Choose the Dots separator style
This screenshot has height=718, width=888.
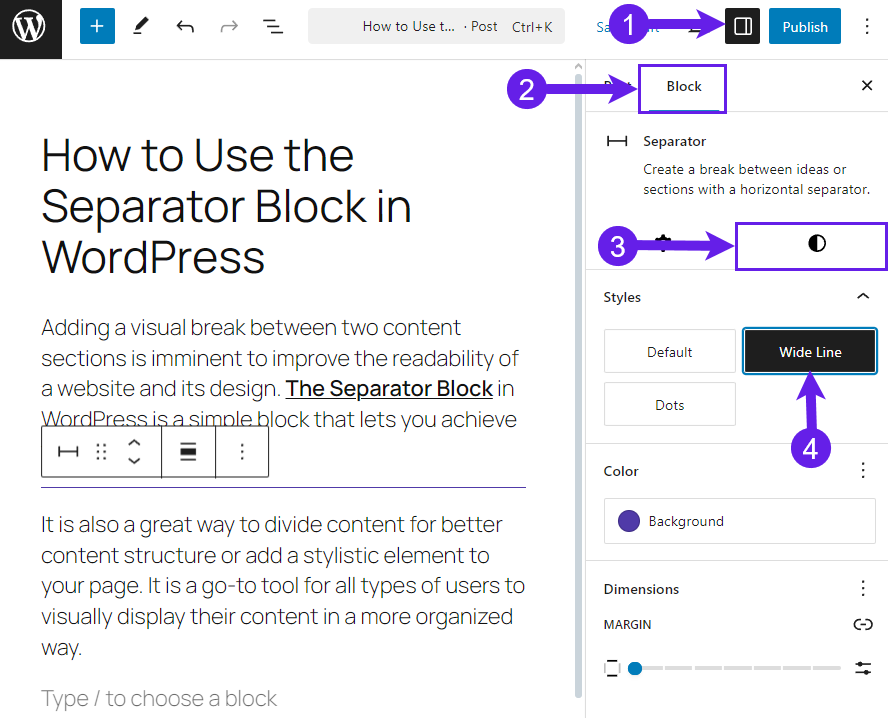click(x=669, y=404)
